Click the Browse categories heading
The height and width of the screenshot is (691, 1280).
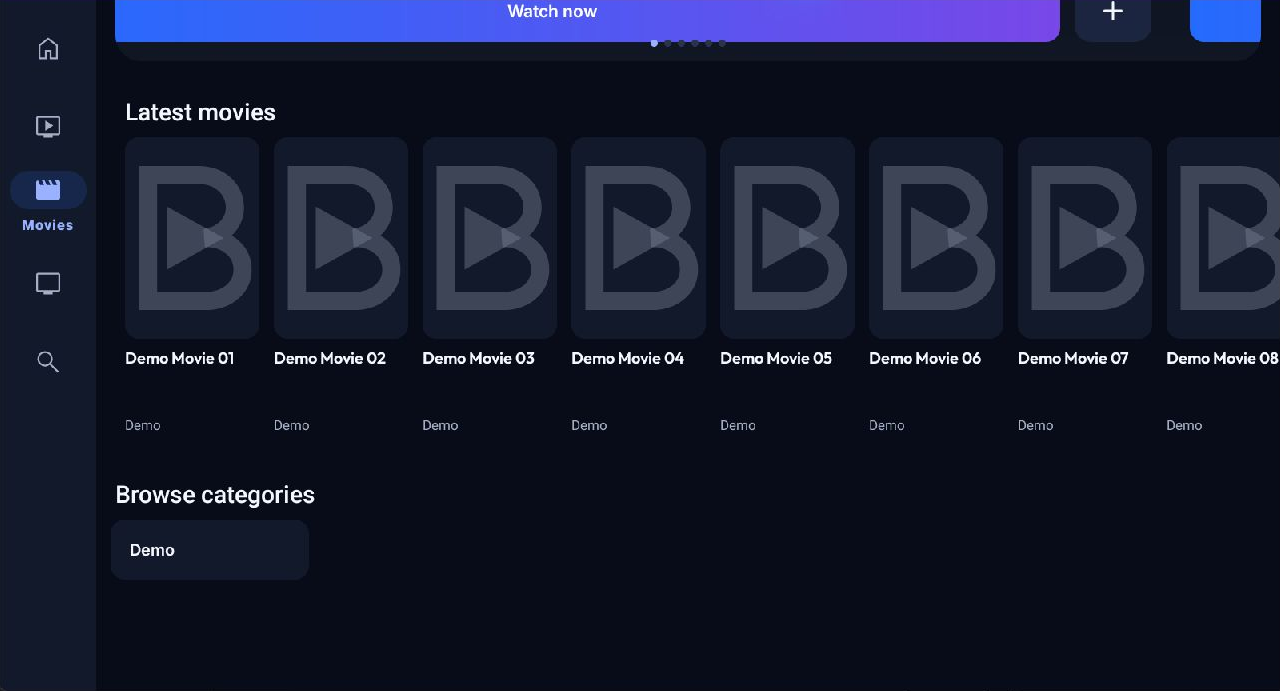215,495
